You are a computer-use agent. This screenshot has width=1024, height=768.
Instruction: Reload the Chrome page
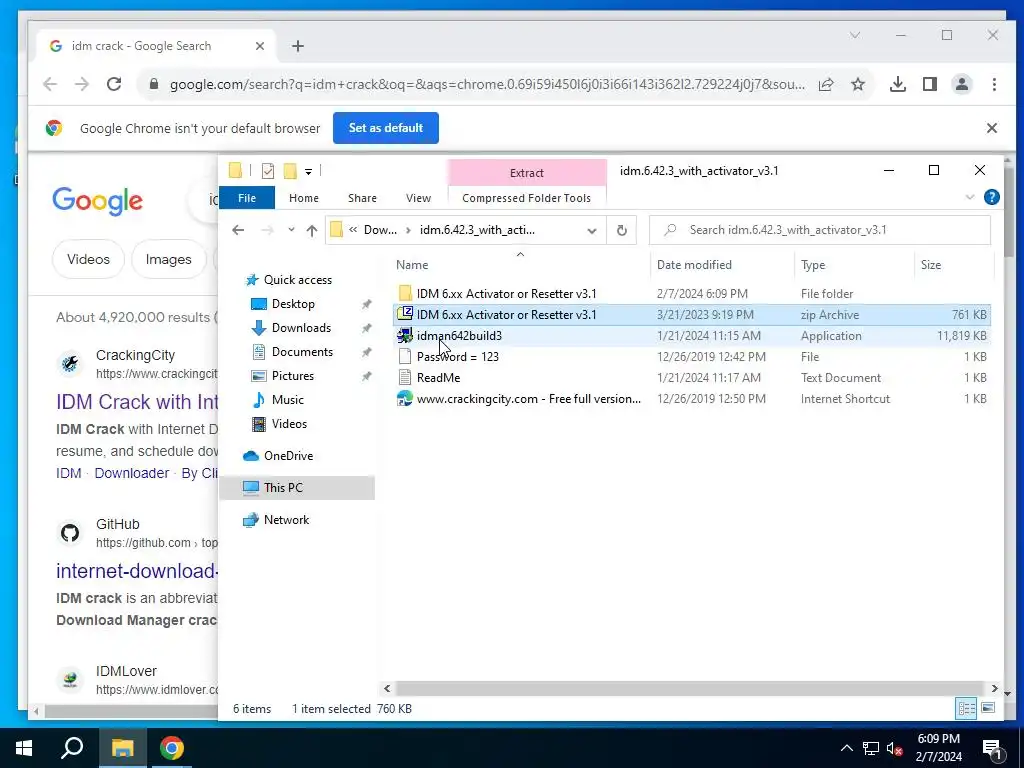pyautogui.click(x=114, y=84)
